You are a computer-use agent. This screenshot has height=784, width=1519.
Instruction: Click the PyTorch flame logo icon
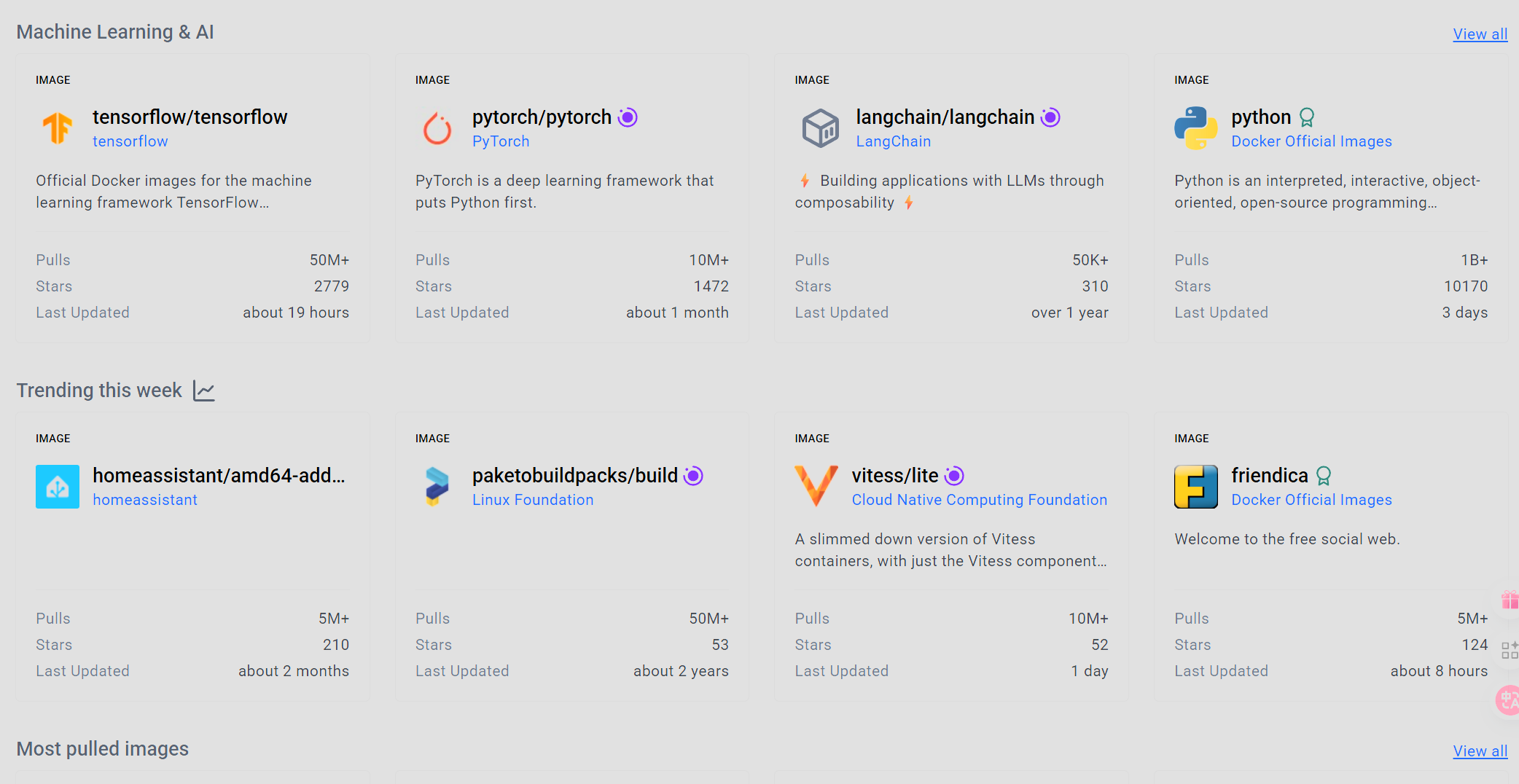437,128
